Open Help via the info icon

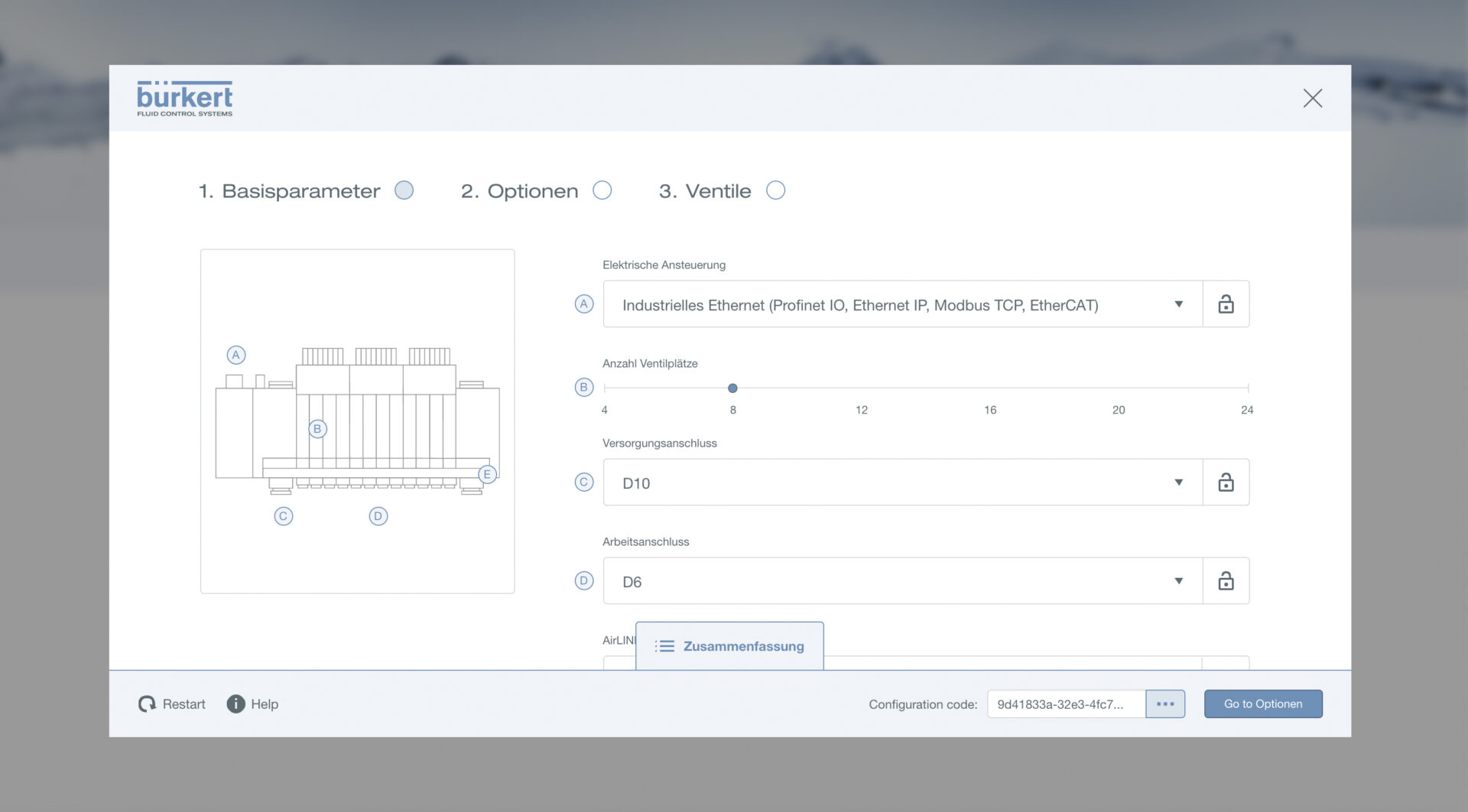coord(235,704)
